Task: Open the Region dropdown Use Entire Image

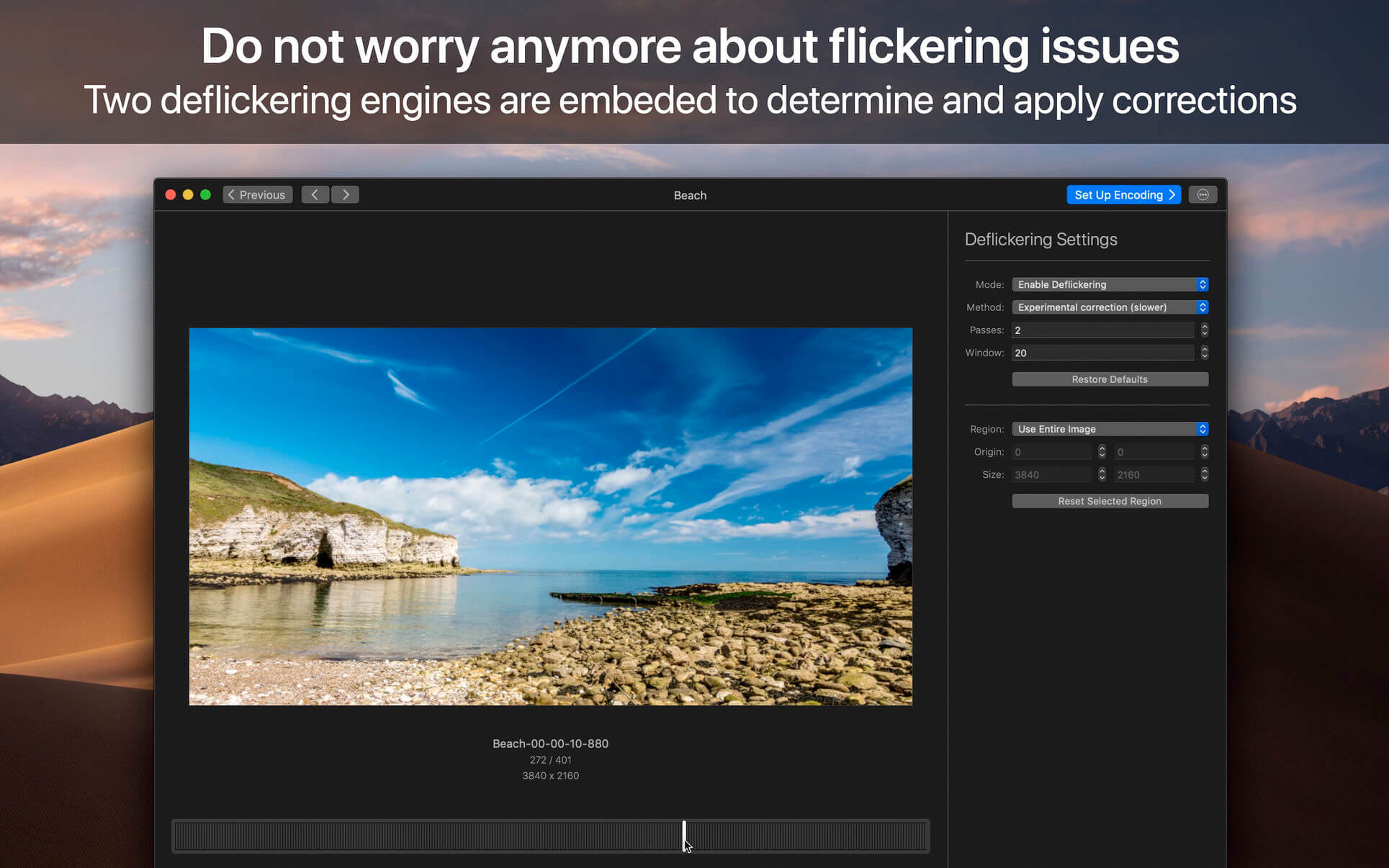Action: click(x=1109, y=429)
